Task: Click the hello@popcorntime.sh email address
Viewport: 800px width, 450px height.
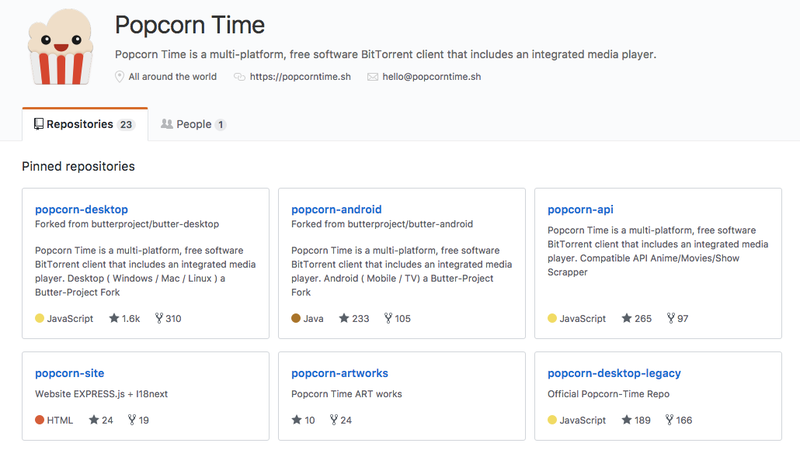Action: 432,77
